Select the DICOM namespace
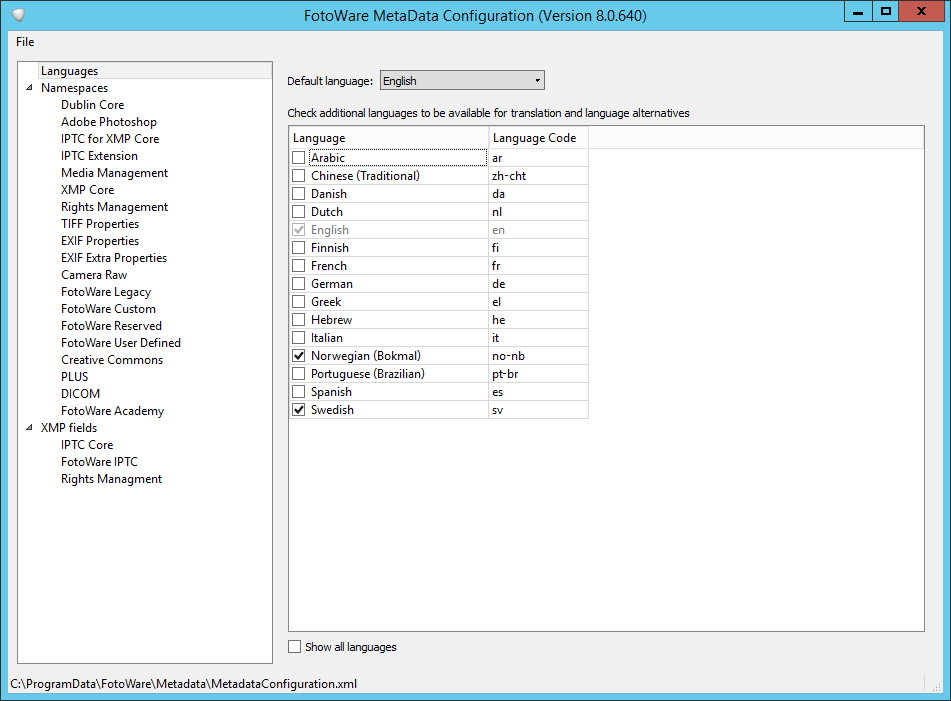 [x=80, y=394]
